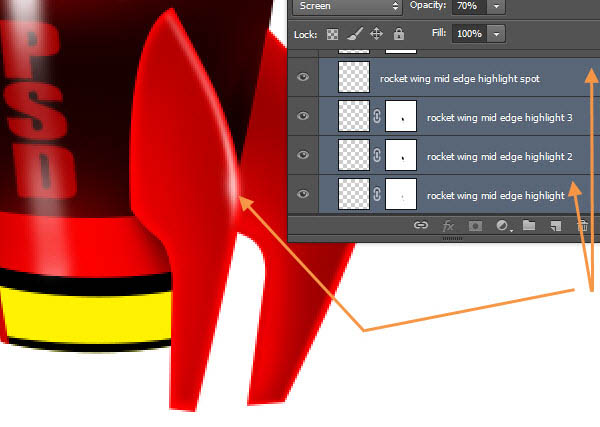Open the Fill slider dropdown arrow
Viewport: 600px width, 427px height.
(497, 34)
